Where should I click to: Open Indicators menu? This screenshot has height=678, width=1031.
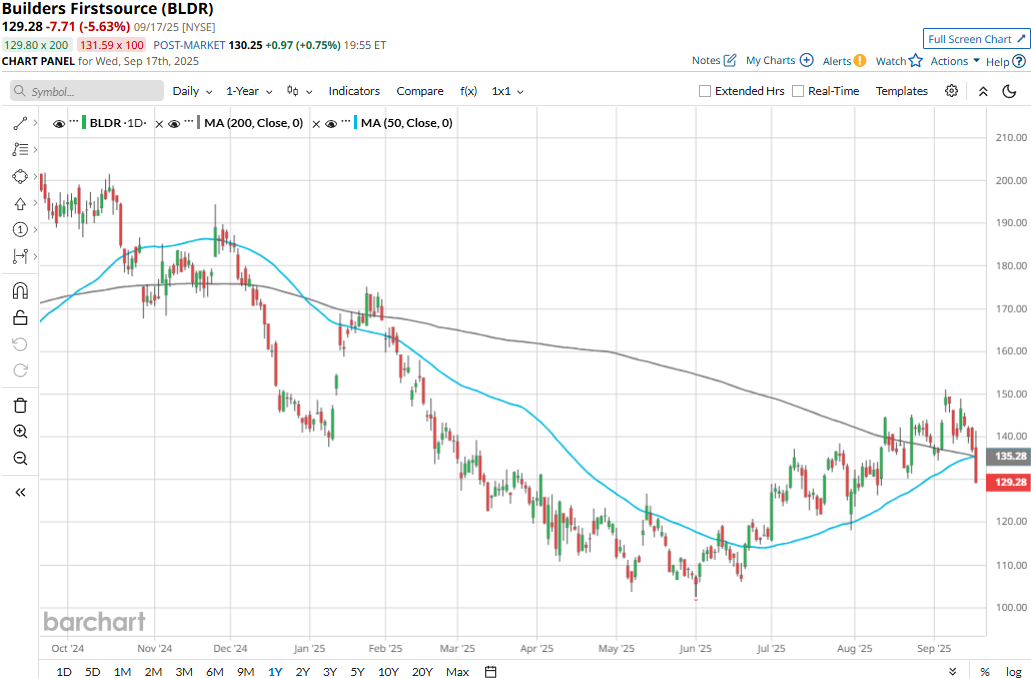pos(354,91)
